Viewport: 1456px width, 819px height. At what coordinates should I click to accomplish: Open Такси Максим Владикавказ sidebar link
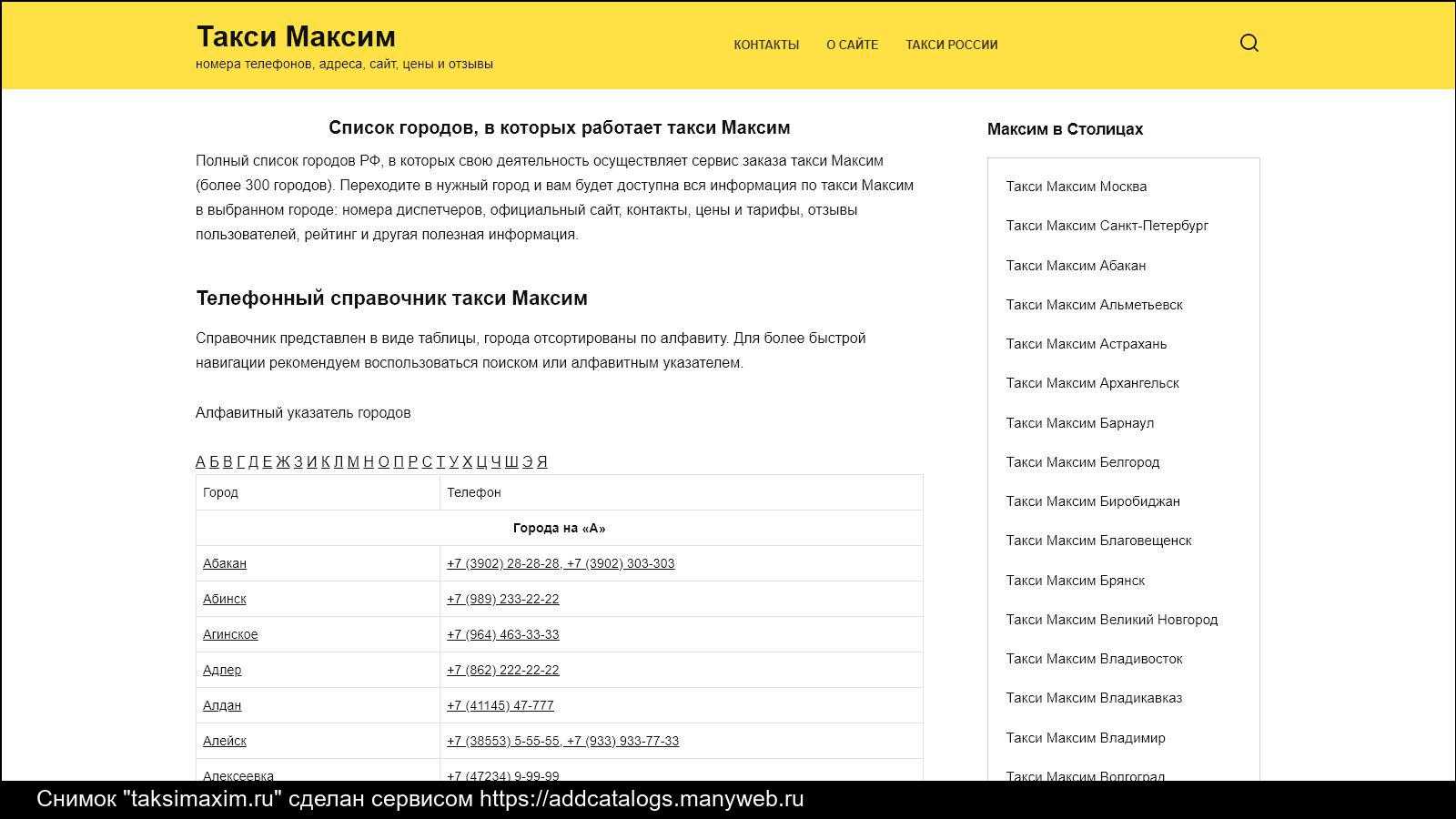(1094, 698)
